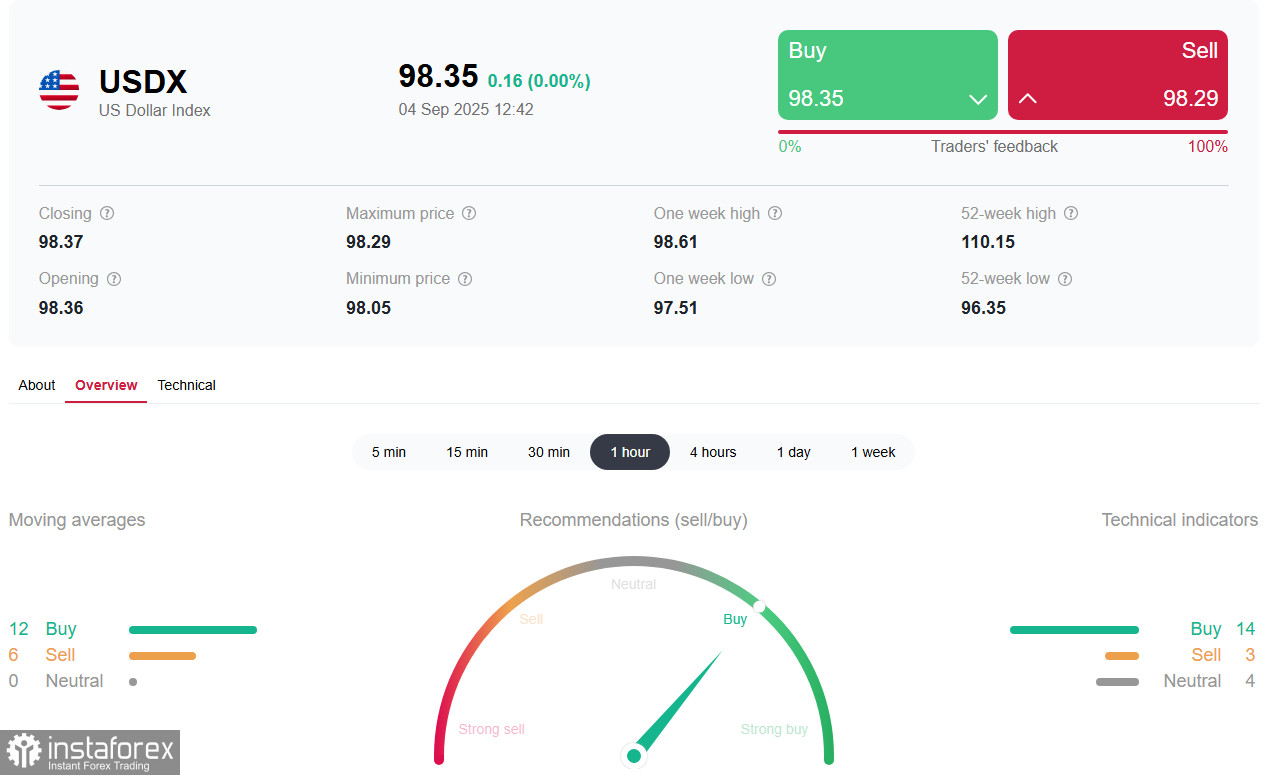Click the red Sell button
The width and height of the screenshot is (1268, 775).
pyautogui.click(x=1118, y=75)
